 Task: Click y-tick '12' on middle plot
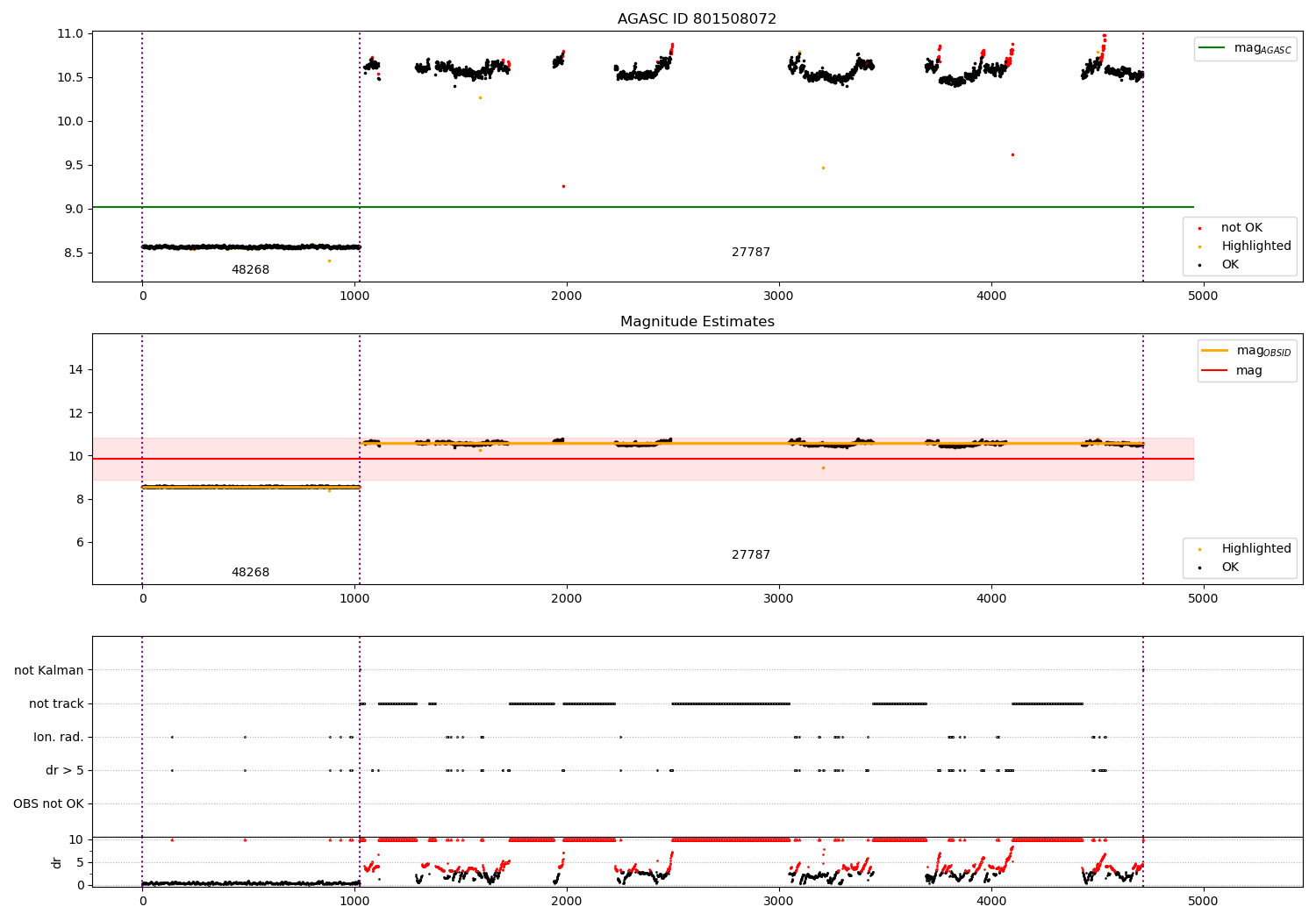76,412
